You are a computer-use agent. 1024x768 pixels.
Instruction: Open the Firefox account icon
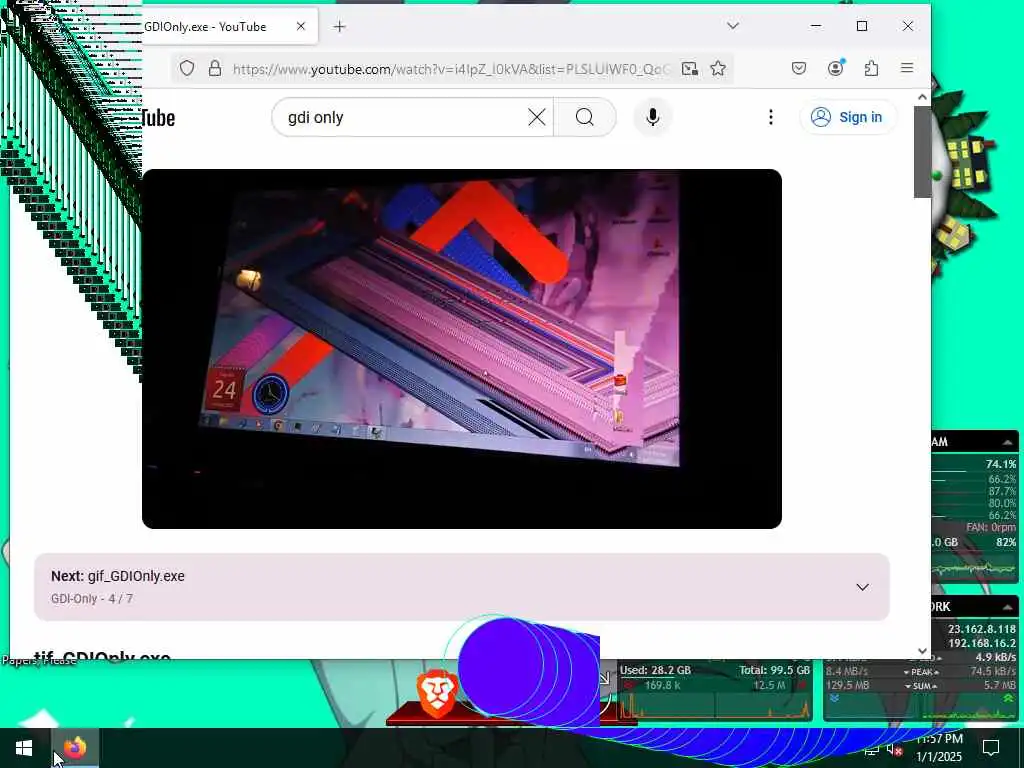point(835,68)
